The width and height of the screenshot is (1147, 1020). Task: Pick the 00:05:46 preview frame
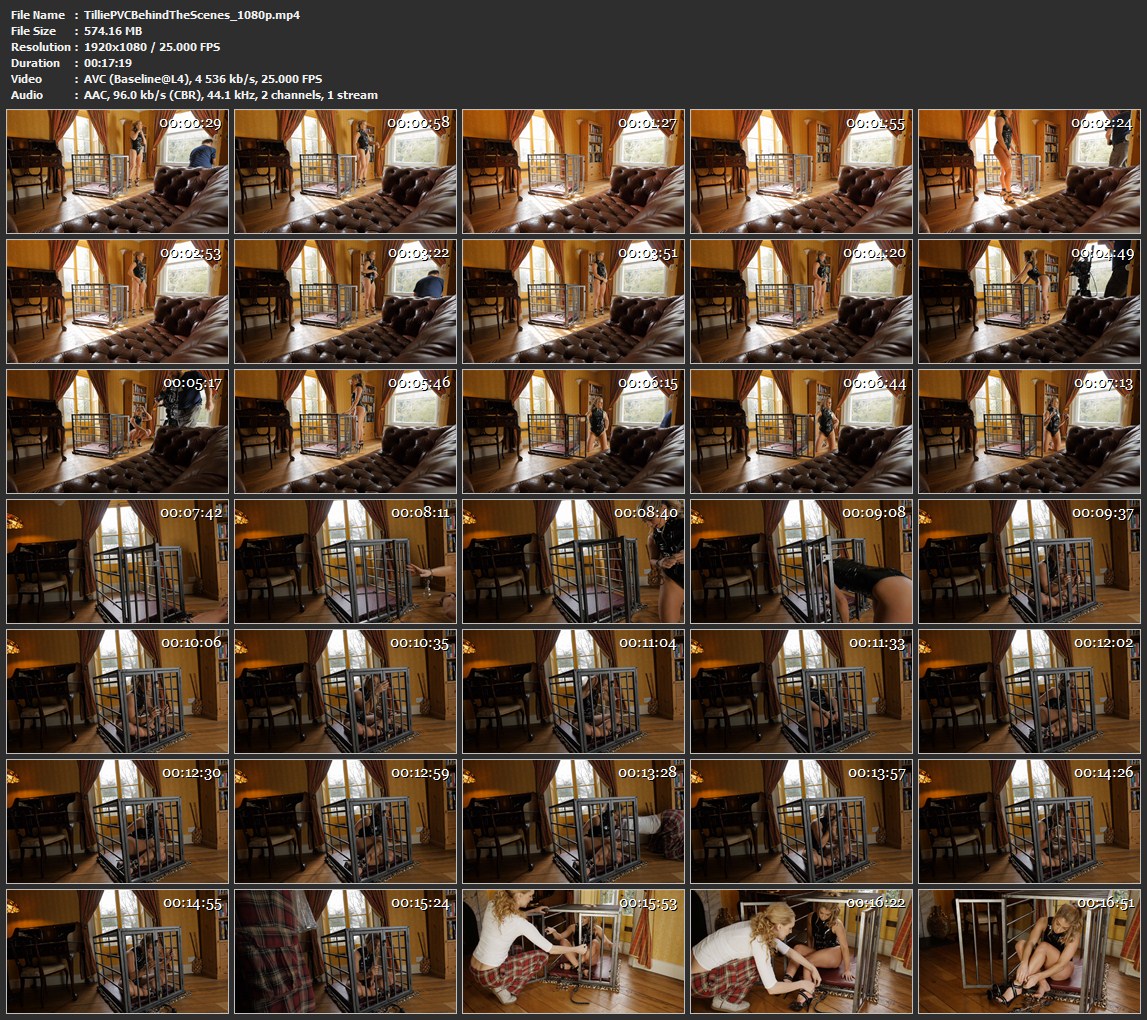pyautogui.click(x=345, y=431)
